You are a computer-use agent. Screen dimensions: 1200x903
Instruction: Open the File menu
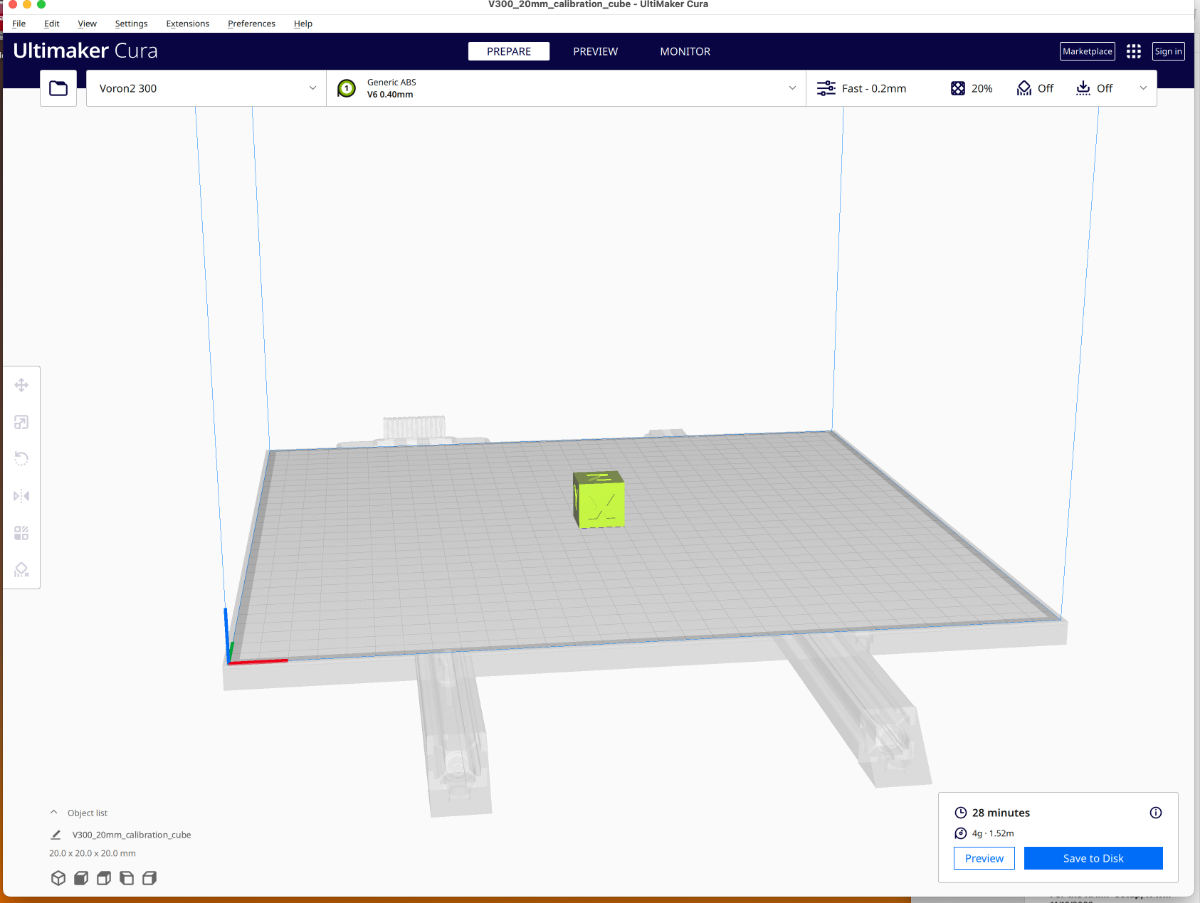tap(19, 23)
